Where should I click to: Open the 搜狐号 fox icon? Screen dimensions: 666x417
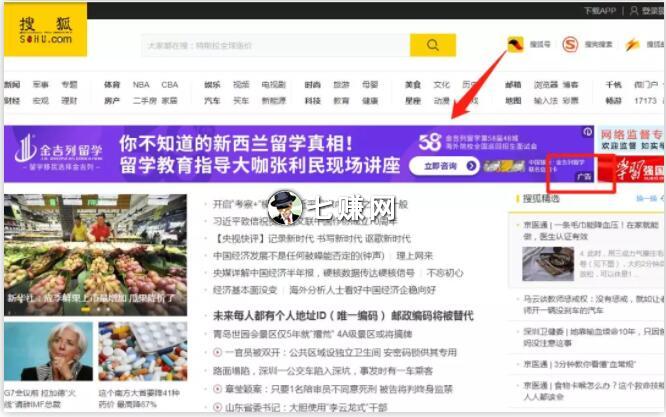[515, 44]
